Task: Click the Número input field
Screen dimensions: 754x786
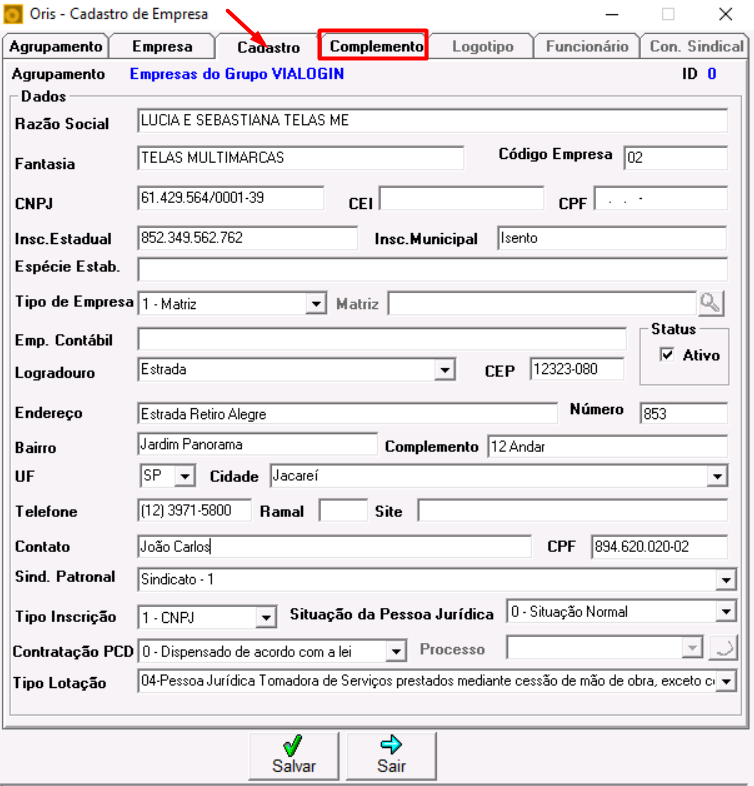Action: tap(684, 414)
